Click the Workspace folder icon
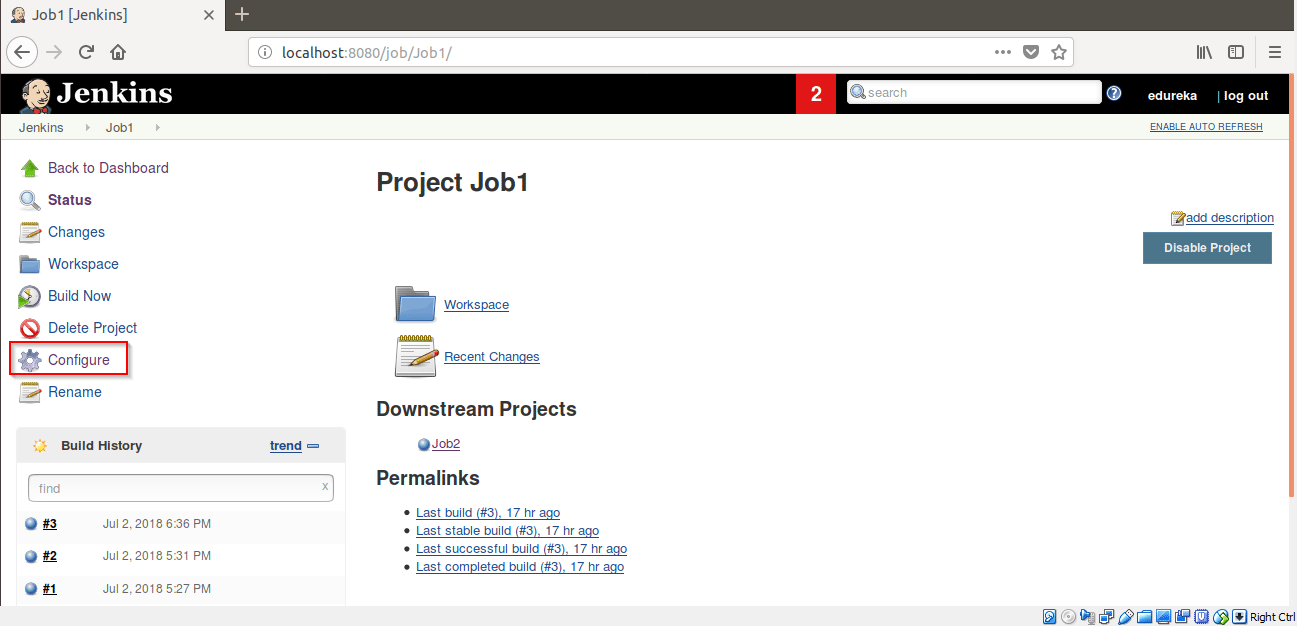This screenshot has height=626, width=1297. [x=415, y=303]
